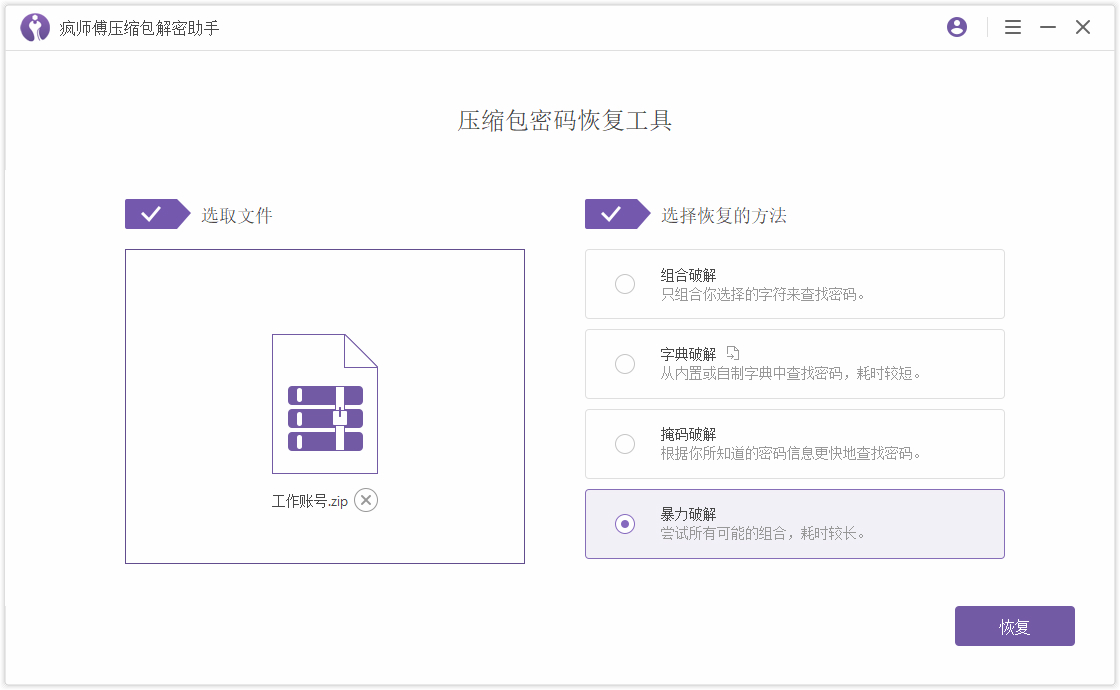The height and width of the screenshot is (690, 1120).
Task: Select the 掩码破解 radio button
Action: 625,444
